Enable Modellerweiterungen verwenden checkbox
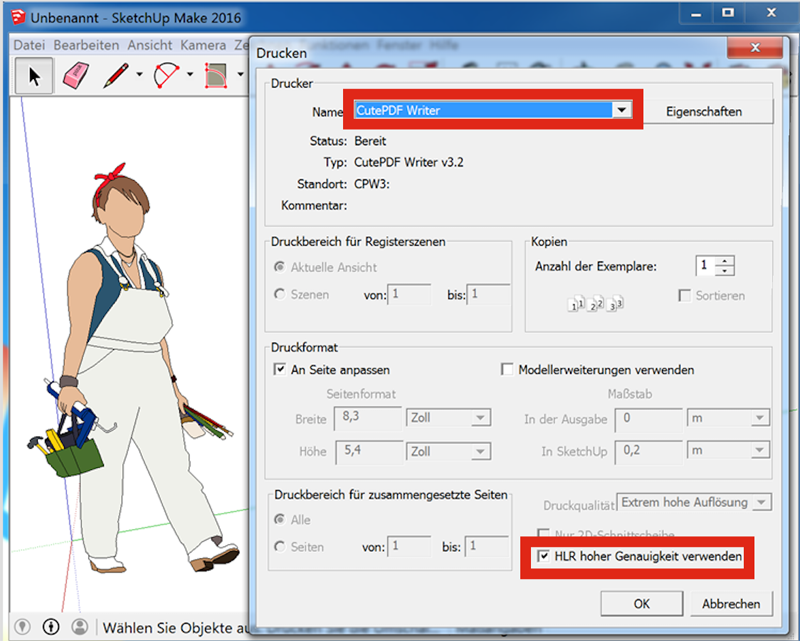The width and height of the screenshot is (800, 641). [507, 369]
